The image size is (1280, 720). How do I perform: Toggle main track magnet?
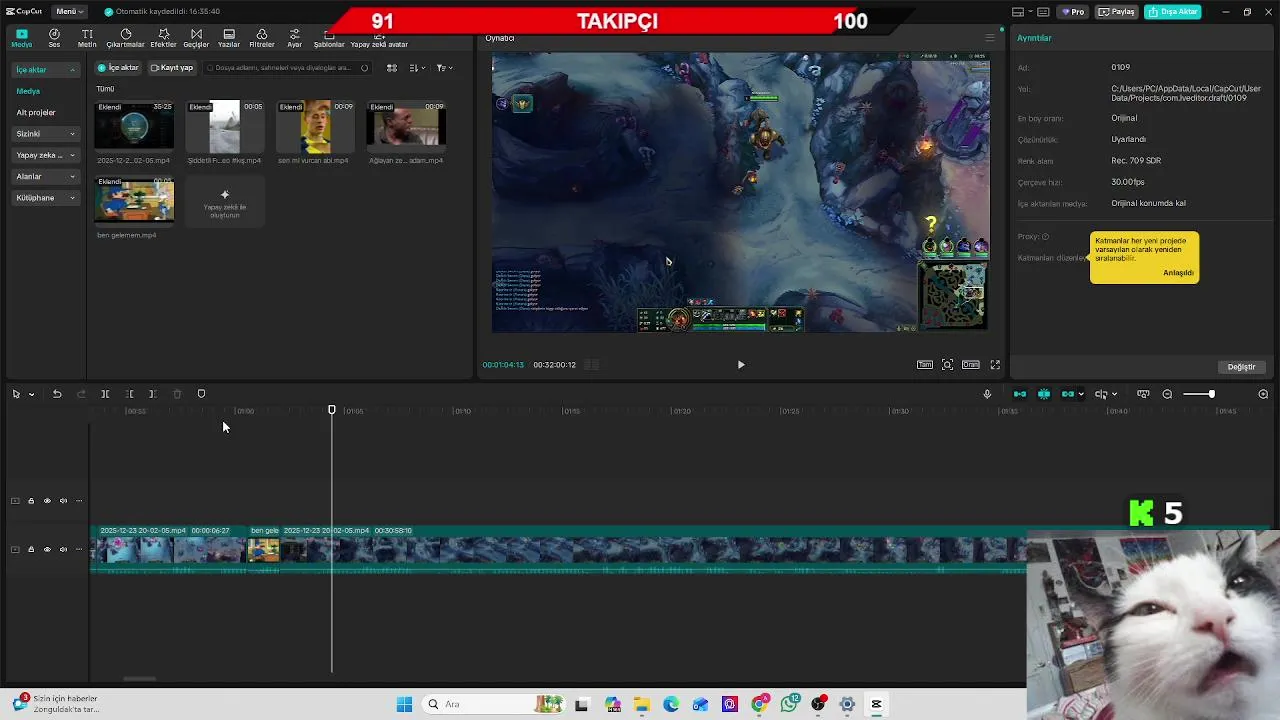coord(1020,394)
